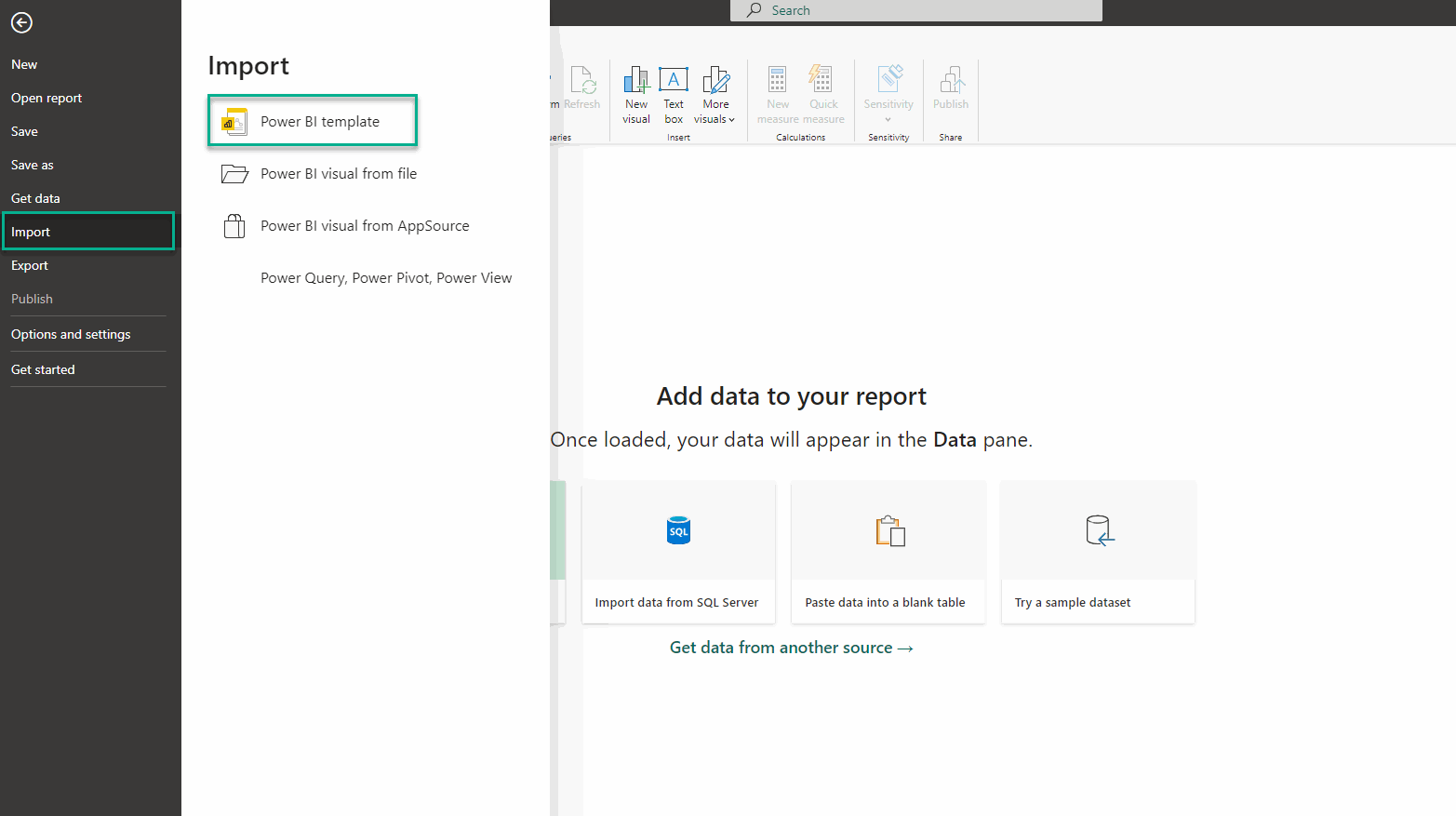Open Options and settings
Image resolution: width=1456 pixels, height=816 pixels.
coord(70,334)
